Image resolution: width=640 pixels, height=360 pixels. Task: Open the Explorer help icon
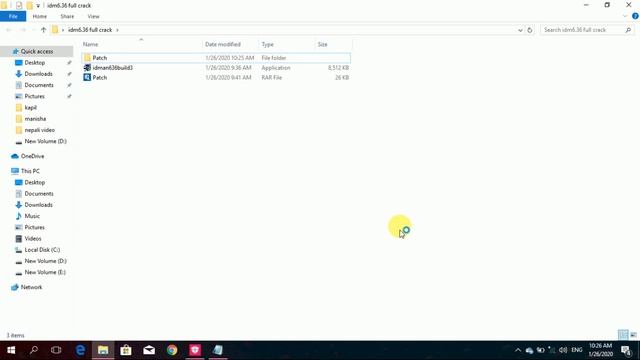click(635, 16)
